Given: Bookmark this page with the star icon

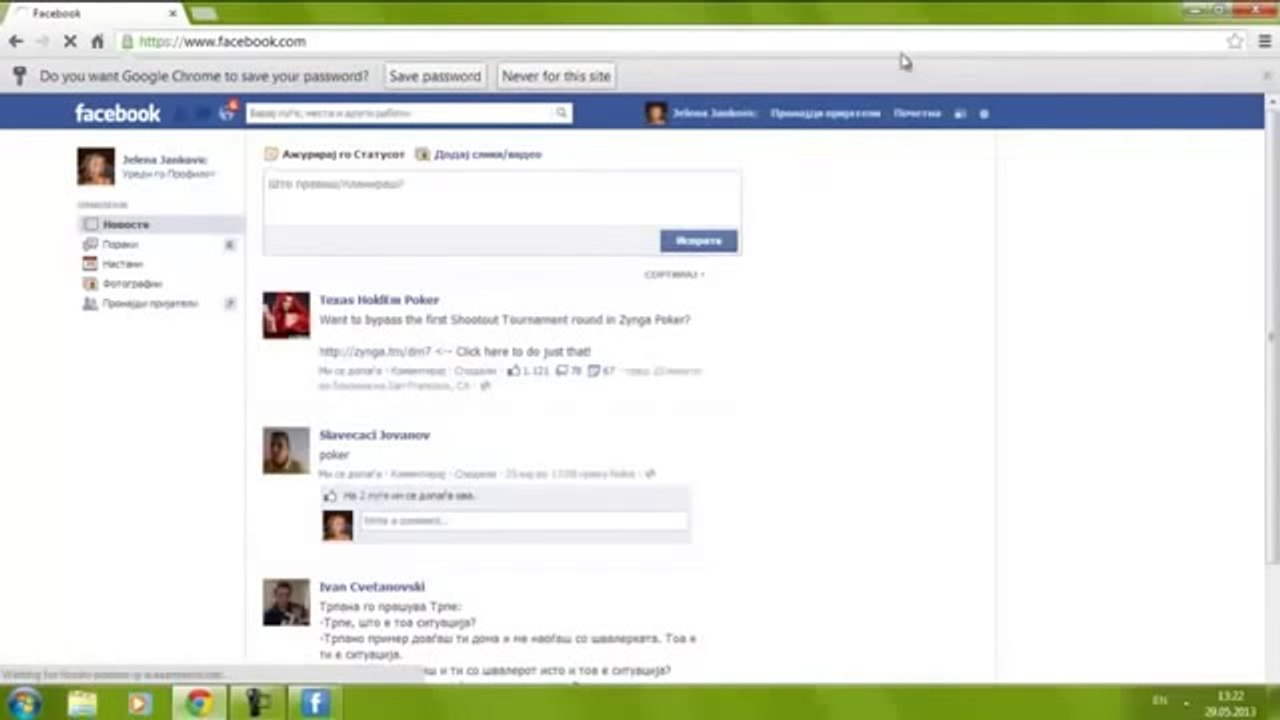Looking at the screenshot, I should pyautogui.click(x=1236, y=41).
